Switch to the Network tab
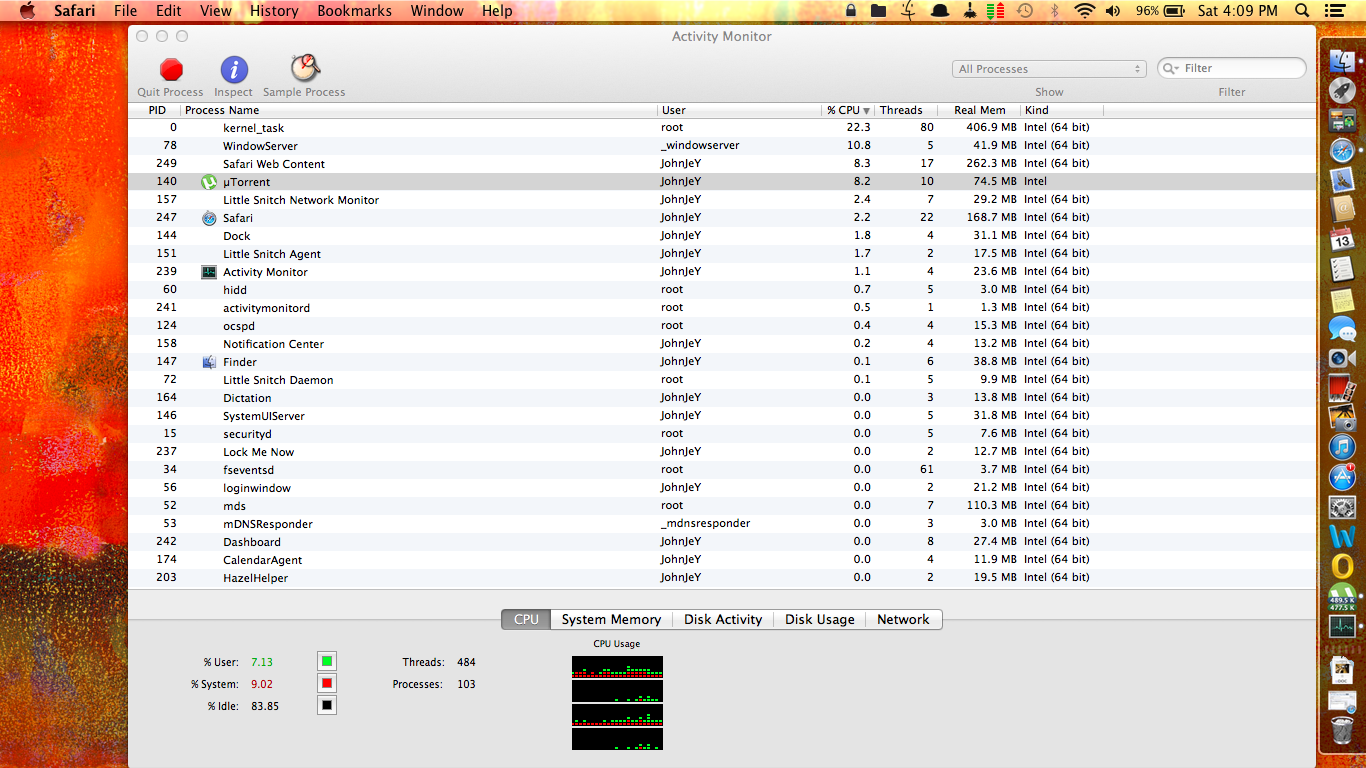 point(903,619)
